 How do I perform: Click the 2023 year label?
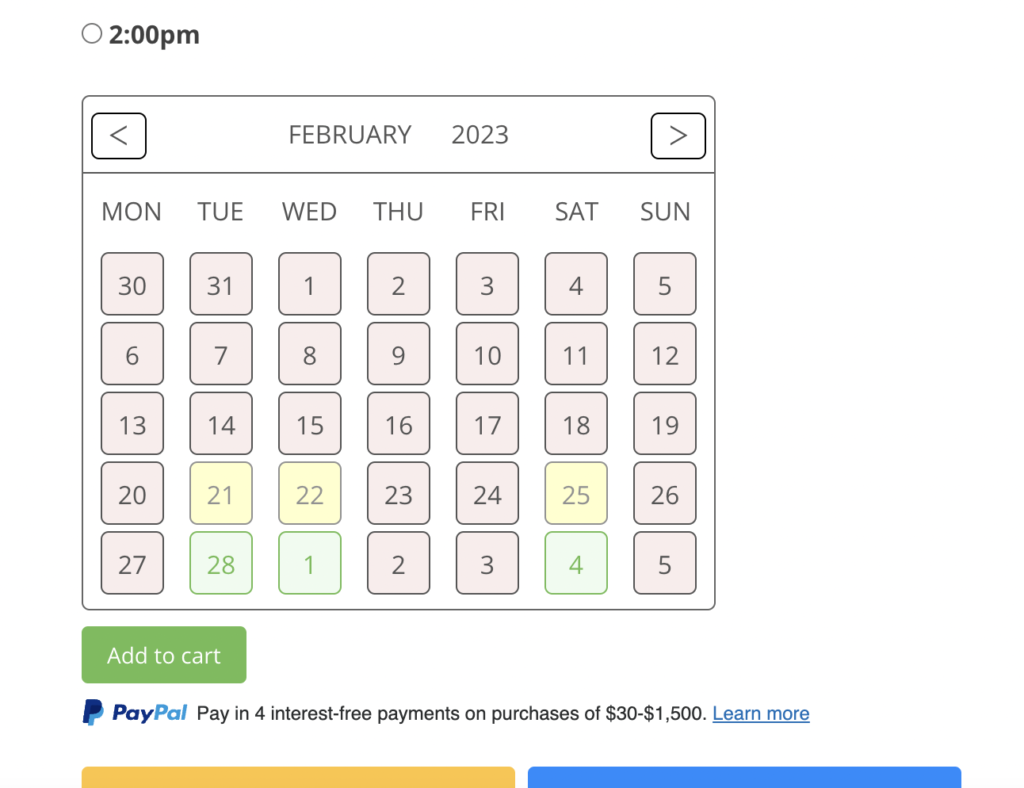coord(480,135)
